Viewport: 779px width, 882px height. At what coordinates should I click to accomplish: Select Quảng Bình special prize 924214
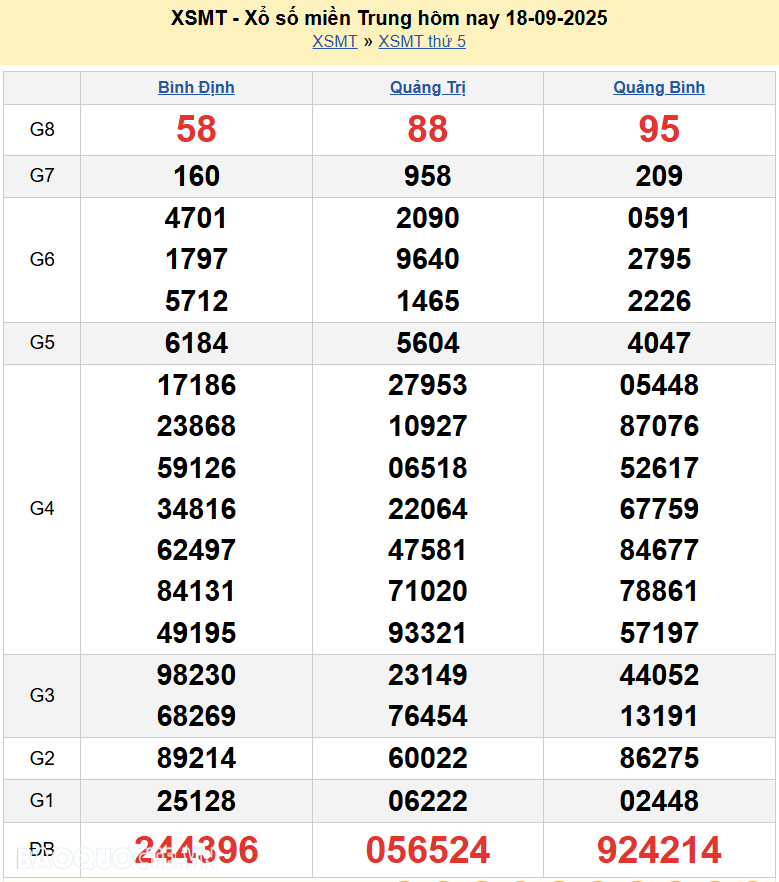(x=659, y=850)
